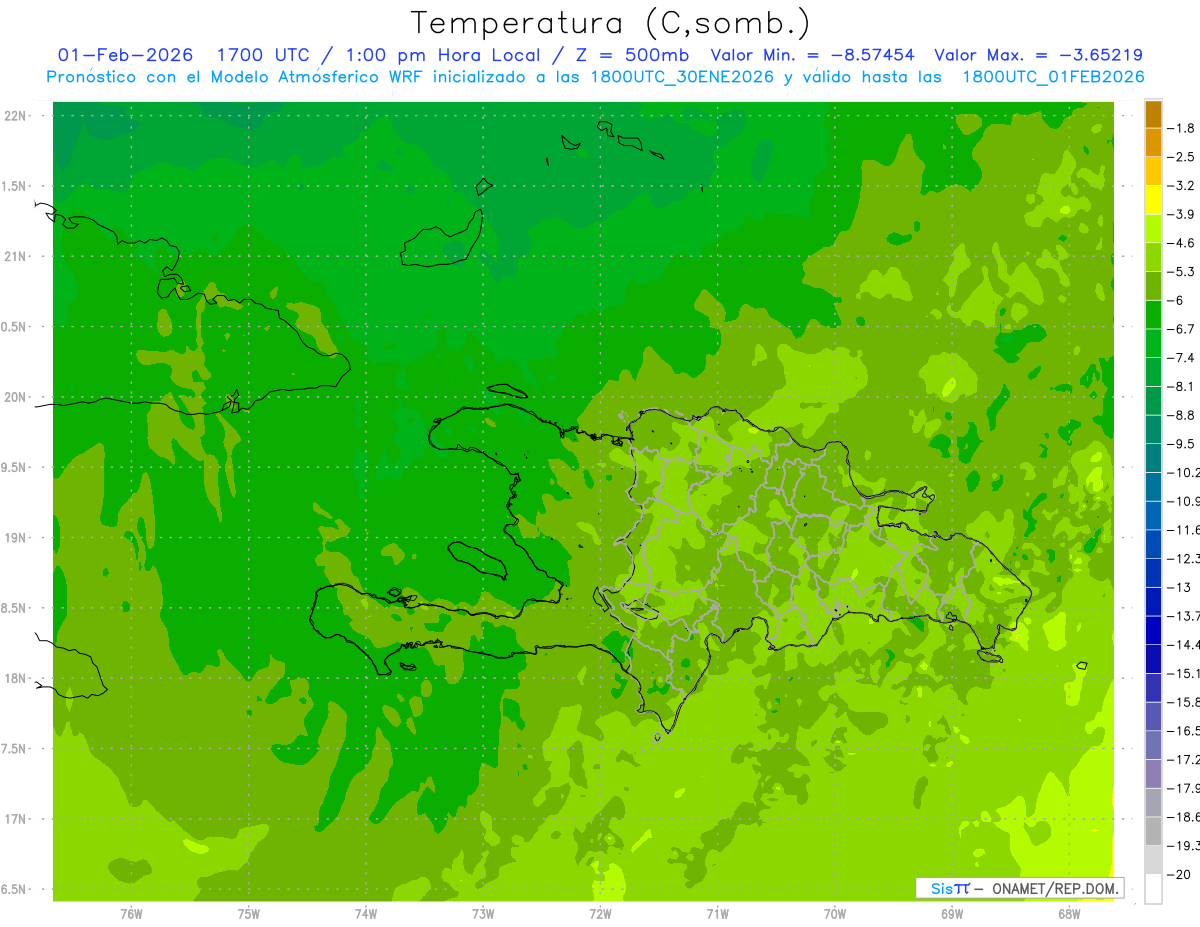Click the "69W" longitude axis label
The width and height of the screenshot is (1200, 927).
[952, 913]
